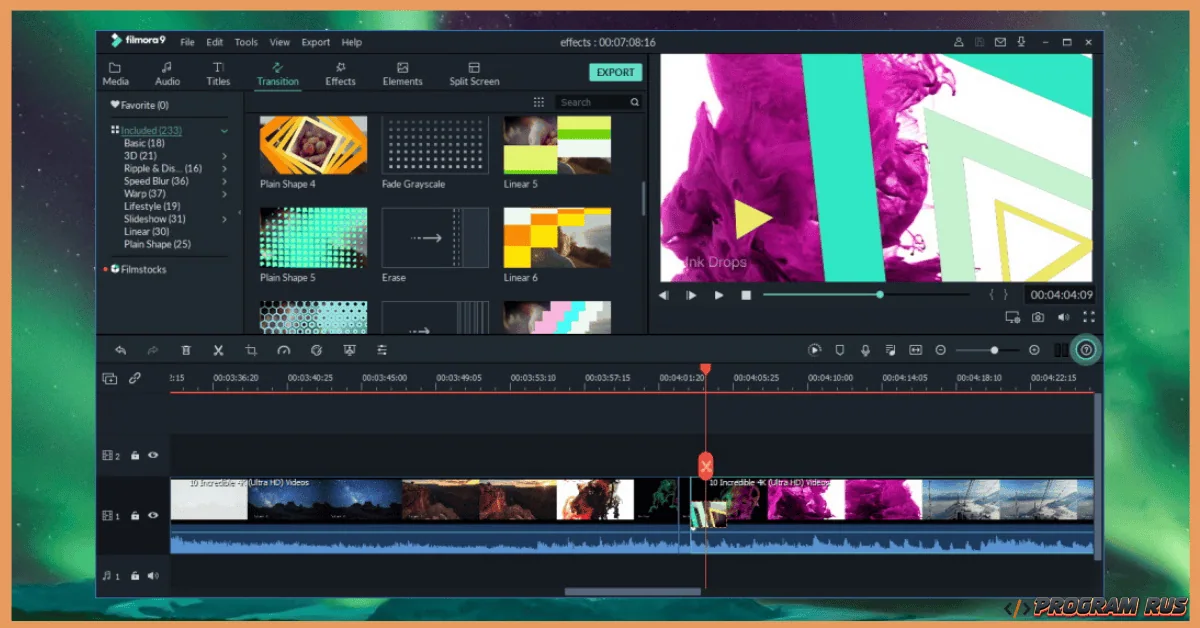Screen dimensions: 1200x628
Task: Open the Effects tab
Action: (340, 74)
